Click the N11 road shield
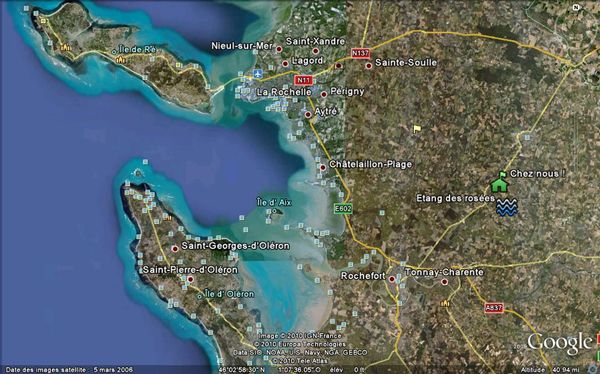600x374 pixels. click(x=303, y=80)
